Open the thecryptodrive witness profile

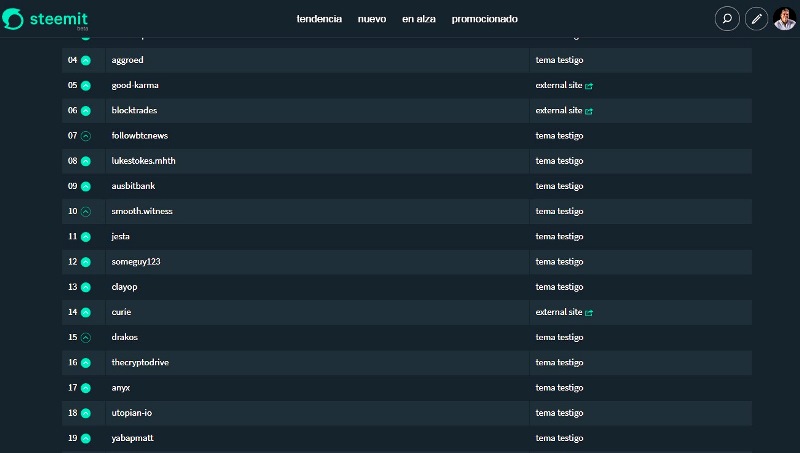140,362
